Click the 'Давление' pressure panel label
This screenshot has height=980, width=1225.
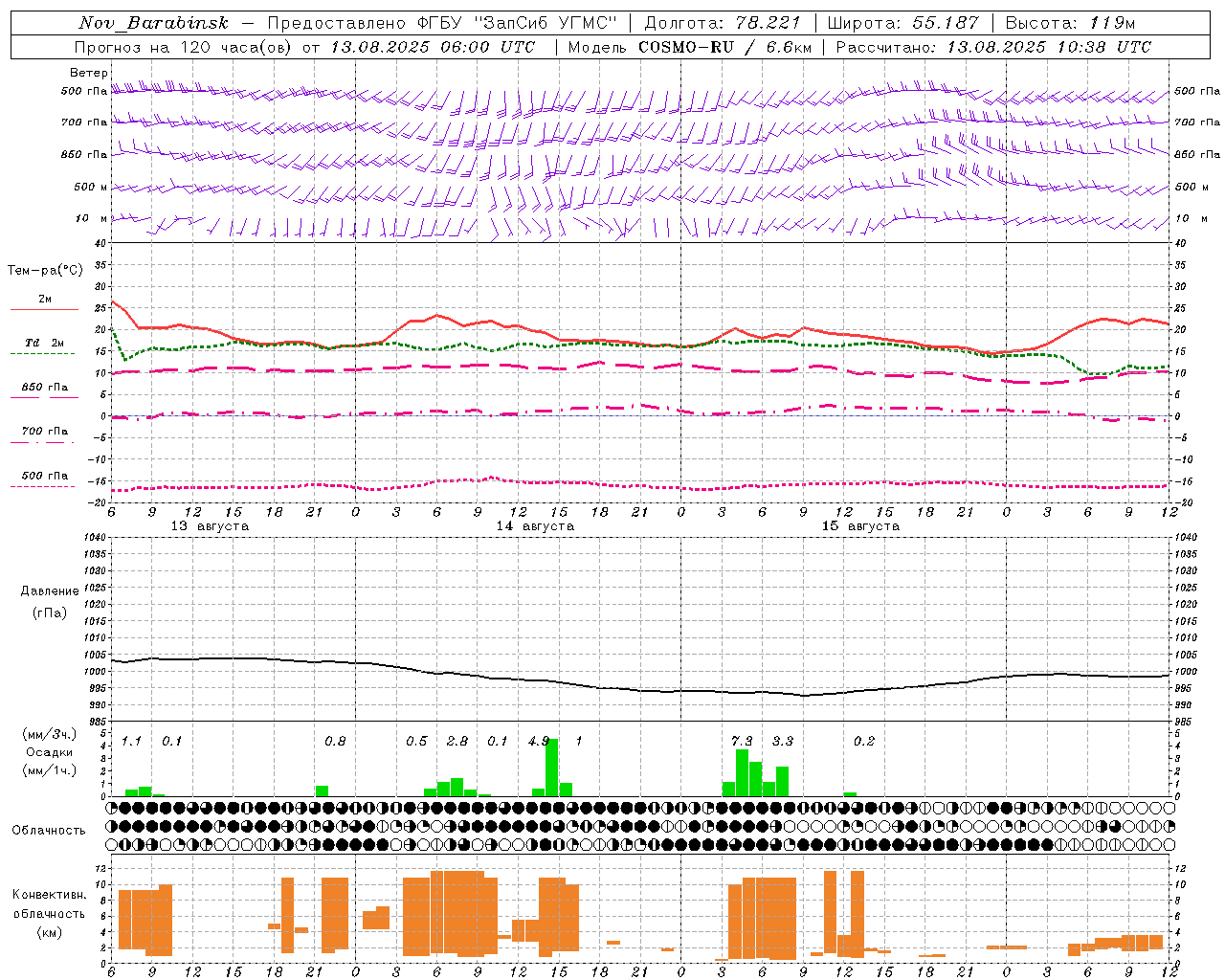[50, 591]
